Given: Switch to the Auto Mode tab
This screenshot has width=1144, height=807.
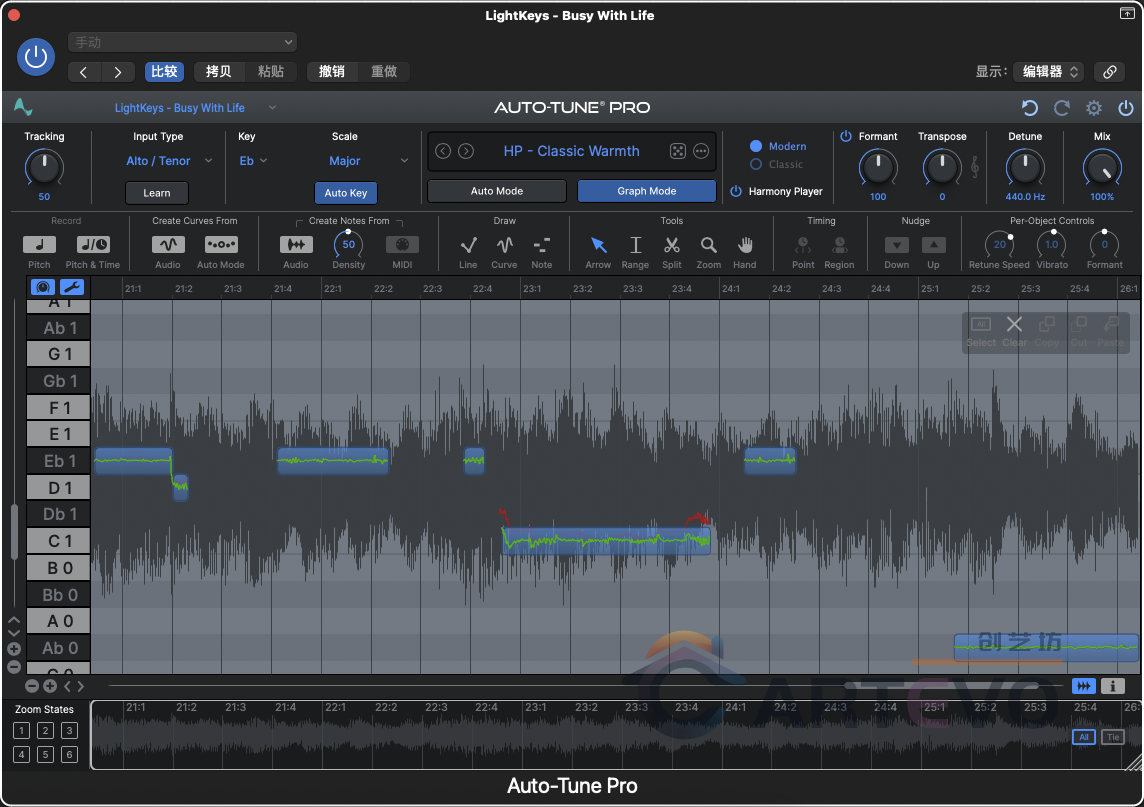Looking at the screenshot, I should tap(496, 191).
